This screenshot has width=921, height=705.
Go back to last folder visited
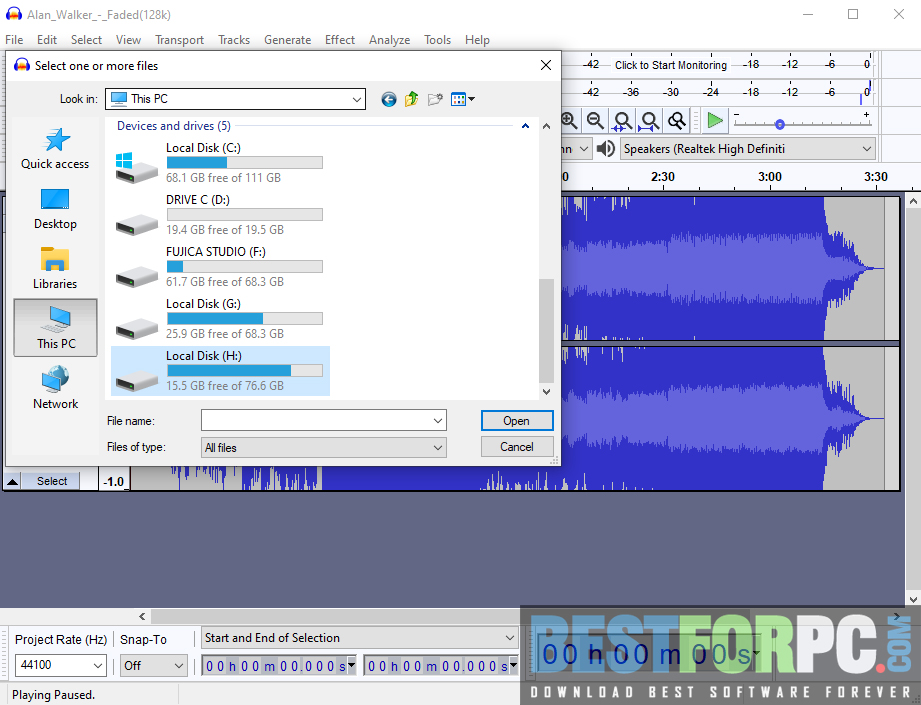pos(388,99)
